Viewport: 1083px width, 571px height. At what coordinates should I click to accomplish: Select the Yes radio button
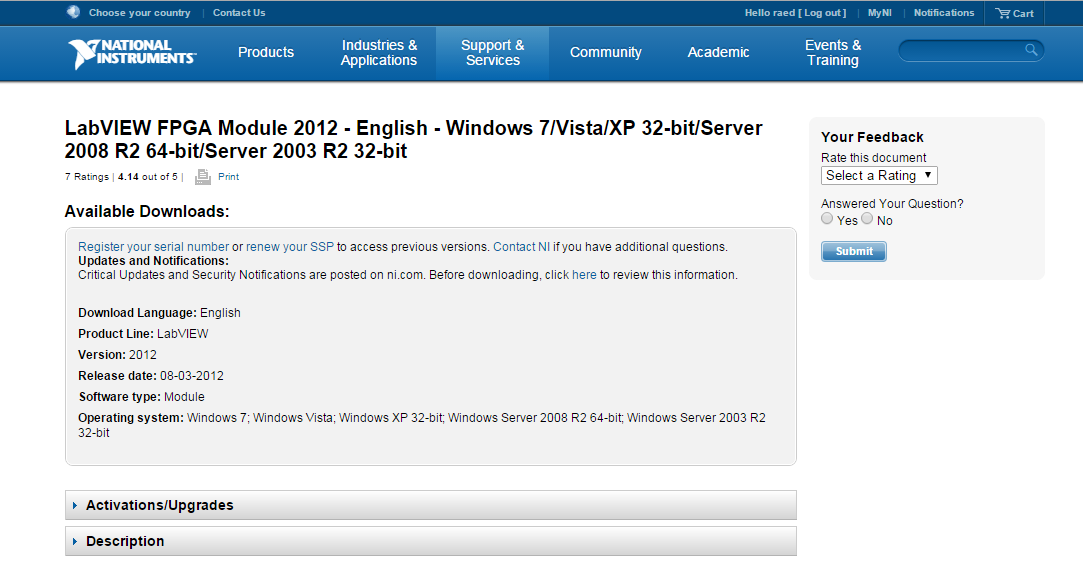point(827,218)
